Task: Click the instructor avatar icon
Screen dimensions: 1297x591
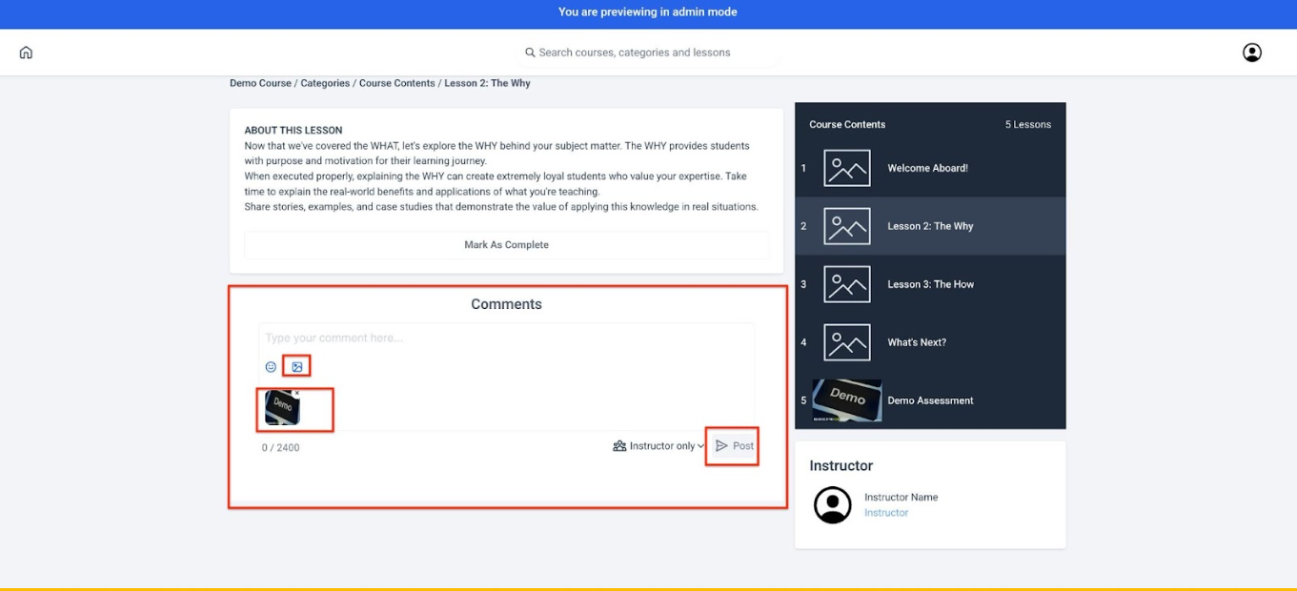Action: 832,505
